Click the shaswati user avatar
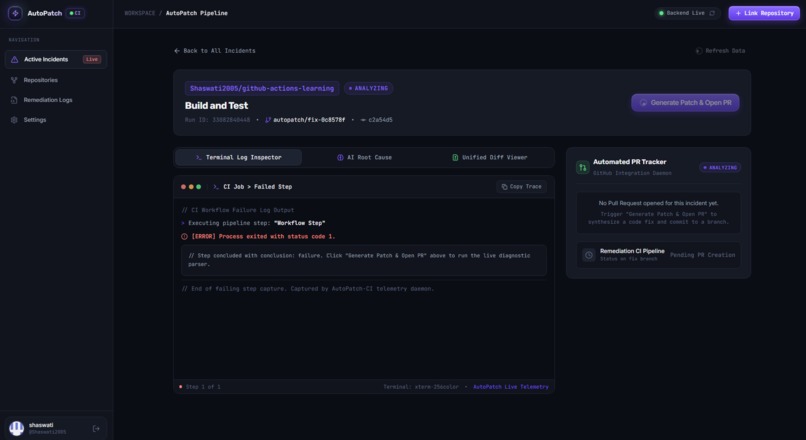 (16, 428)
